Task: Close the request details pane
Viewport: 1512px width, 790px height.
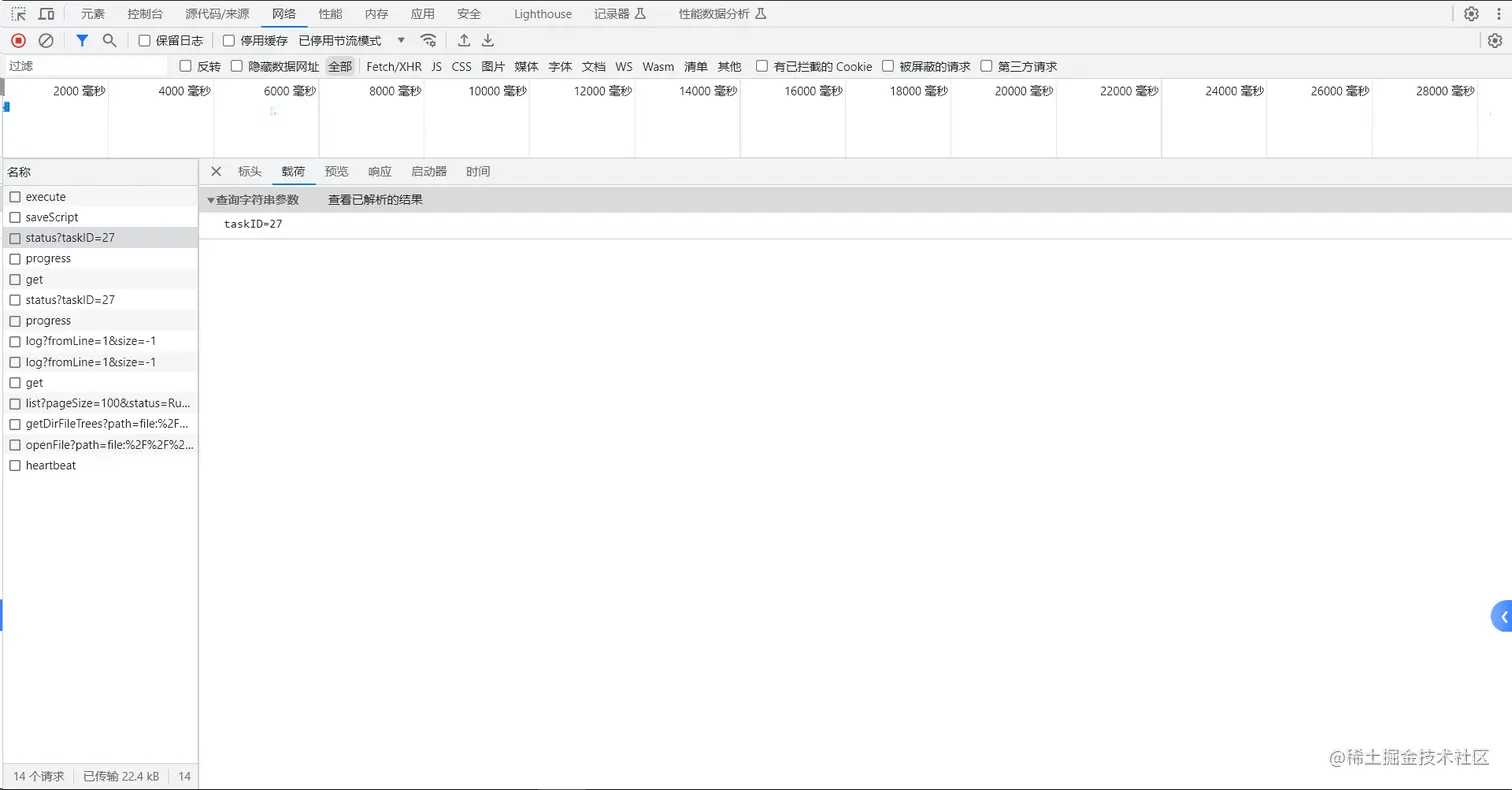Action: tap(216, 171)
